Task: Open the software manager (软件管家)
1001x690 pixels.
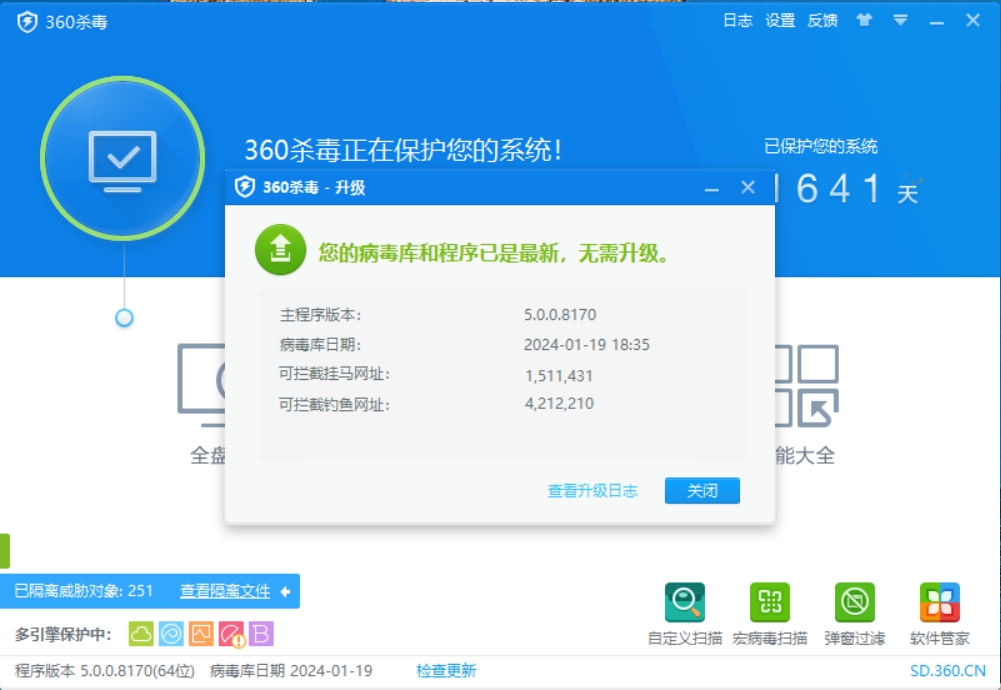Action: (941, 602)
